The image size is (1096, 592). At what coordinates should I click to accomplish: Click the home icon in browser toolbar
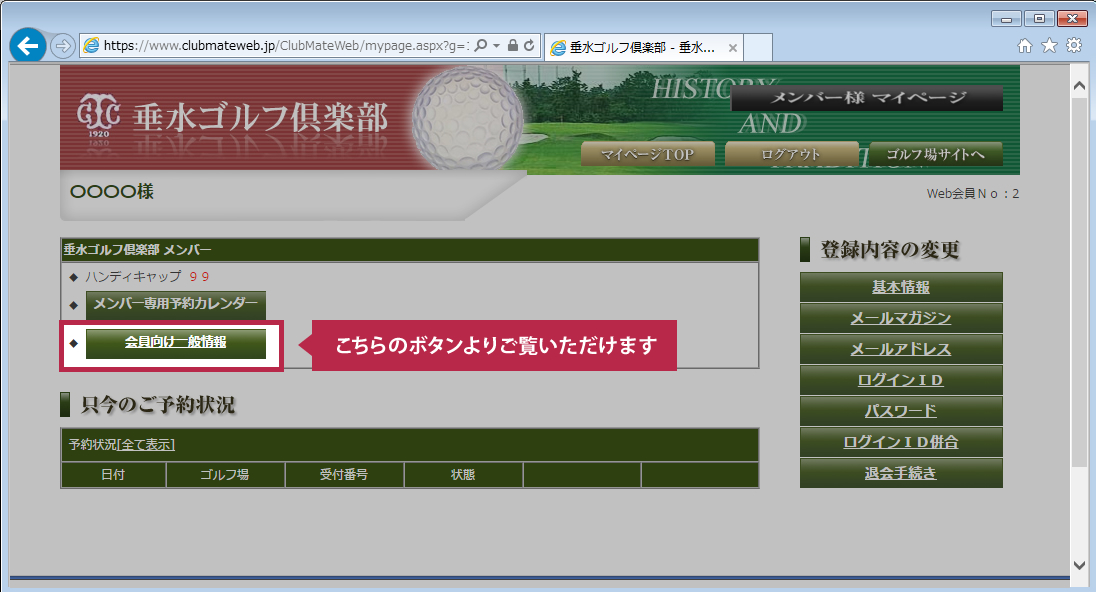(1025, 45)
